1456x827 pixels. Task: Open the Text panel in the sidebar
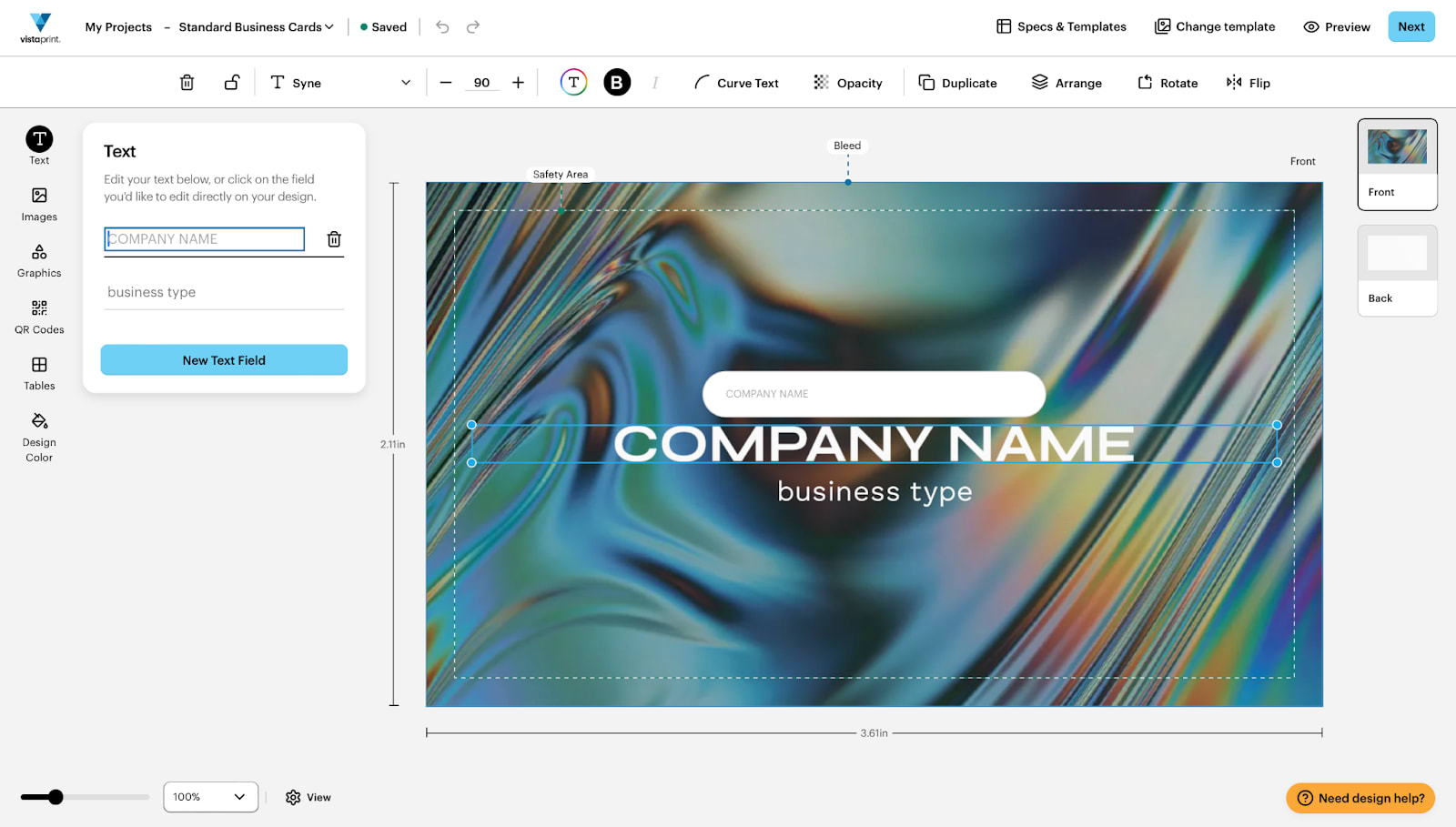tap(38, 144)
